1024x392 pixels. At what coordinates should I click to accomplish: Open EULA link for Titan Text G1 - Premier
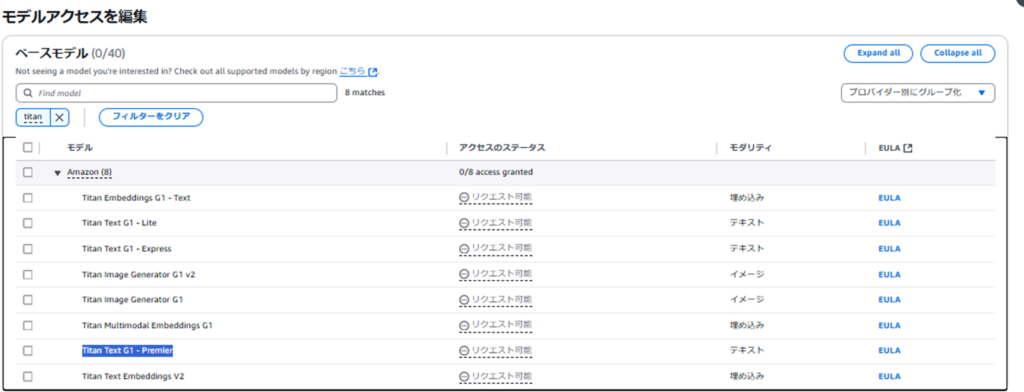(889, 351)
